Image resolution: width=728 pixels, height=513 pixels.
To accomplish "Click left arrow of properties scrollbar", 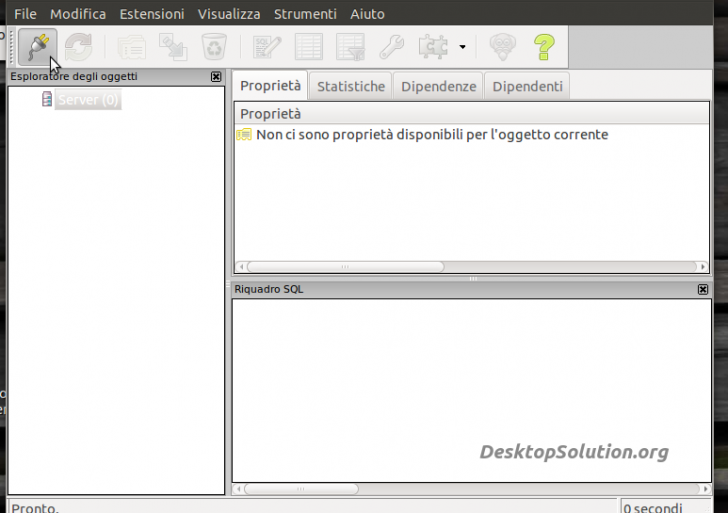I will pos(241,267).
